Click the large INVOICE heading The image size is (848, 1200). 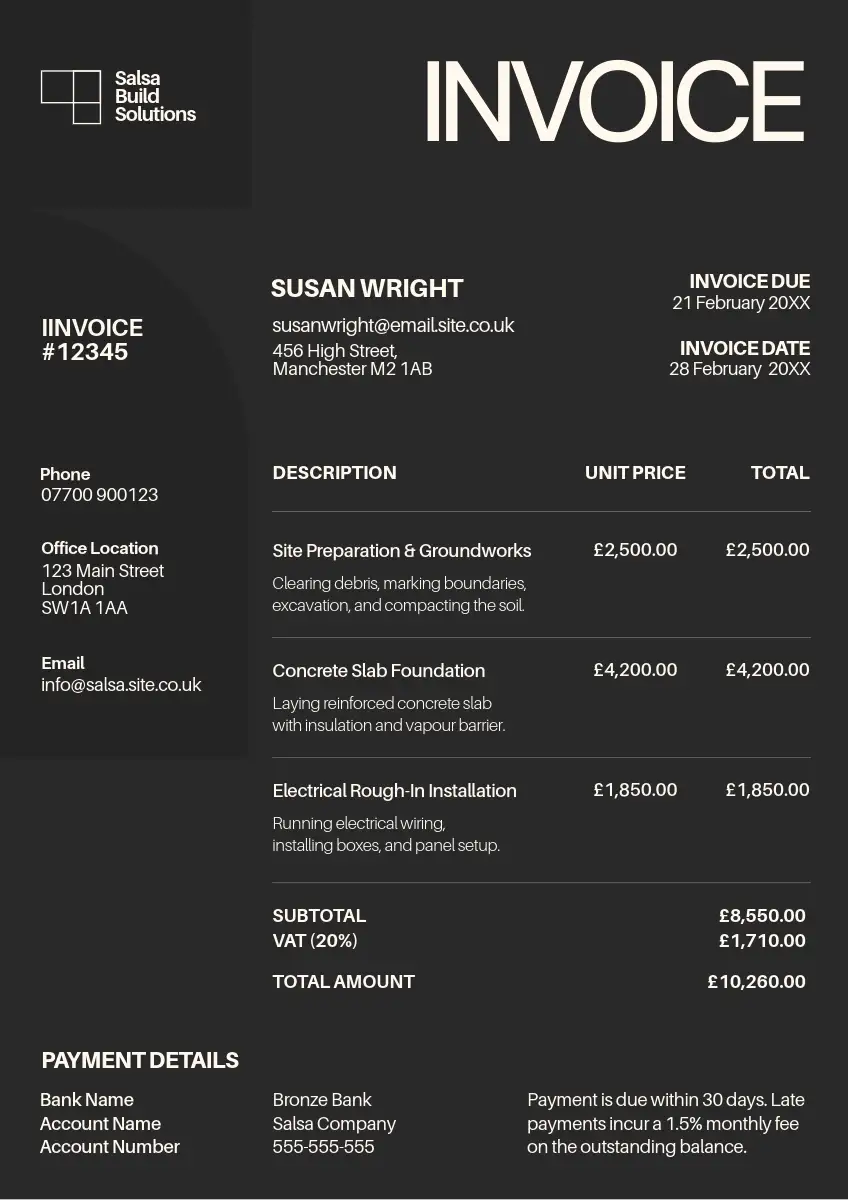coord(614,102)
